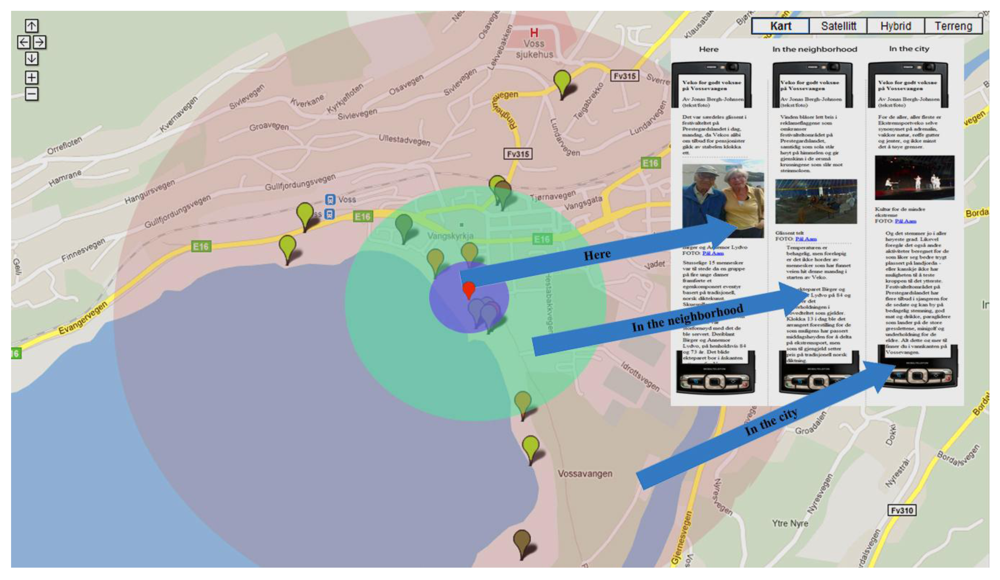Open the stage performance photo in city article
The width and height of the screenshot is (1000, 580).
click(x=915, y=178)
